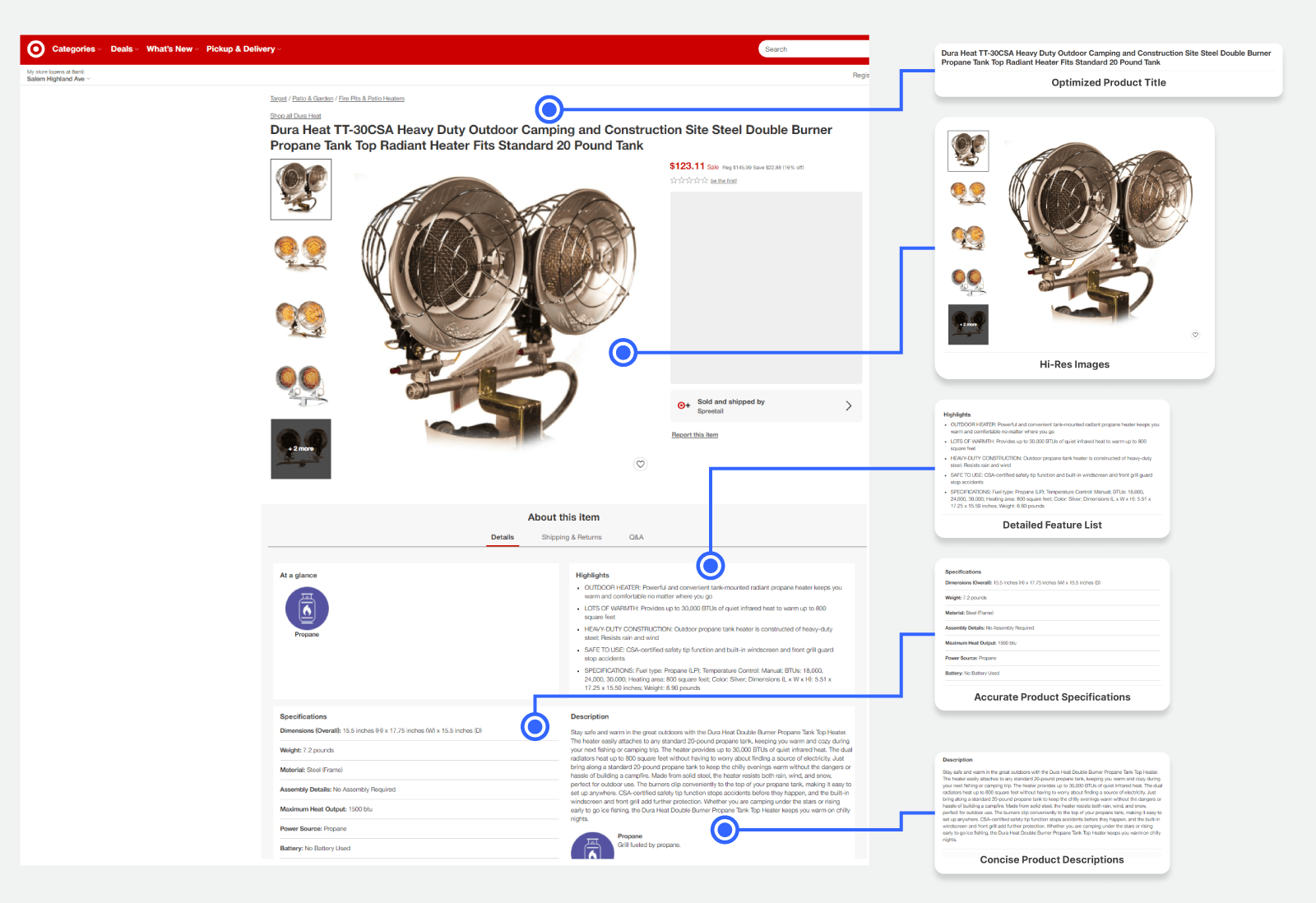
Task: Click the Specifications heading on the Target page
Action: (304, 717)
